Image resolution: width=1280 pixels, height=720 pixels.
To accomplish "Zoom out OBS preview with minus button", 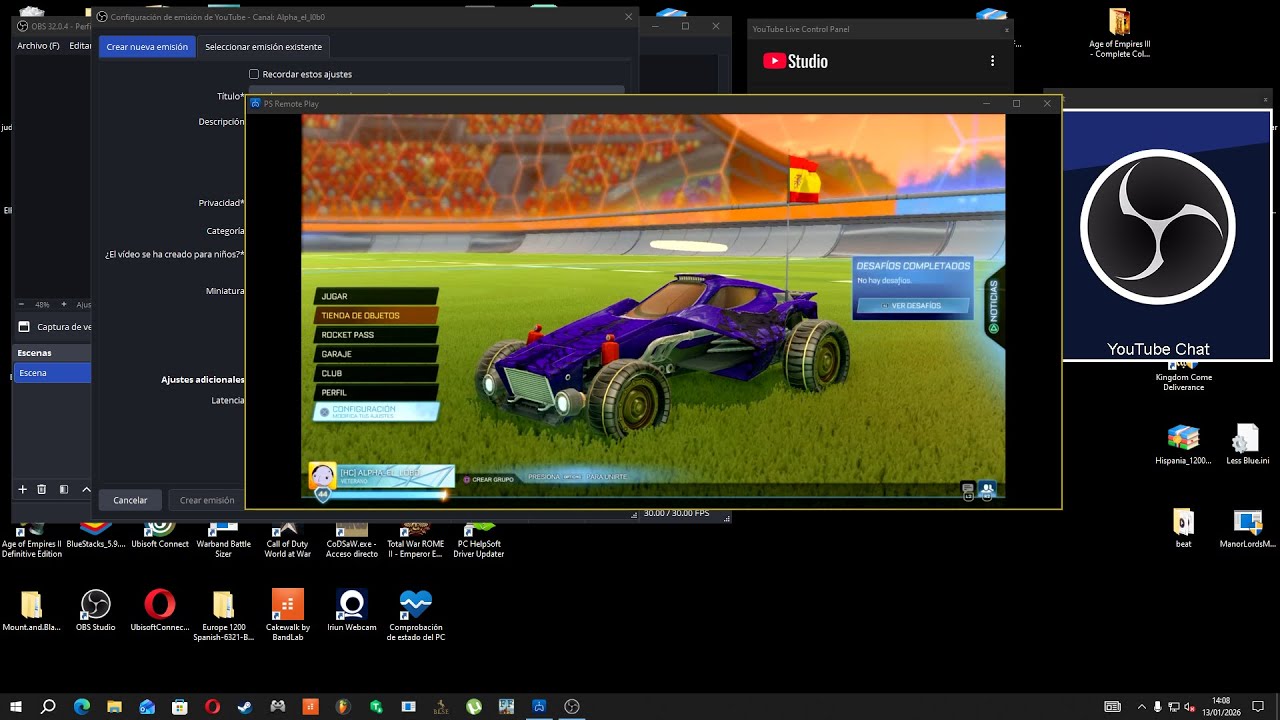I will tap(22, 304).
